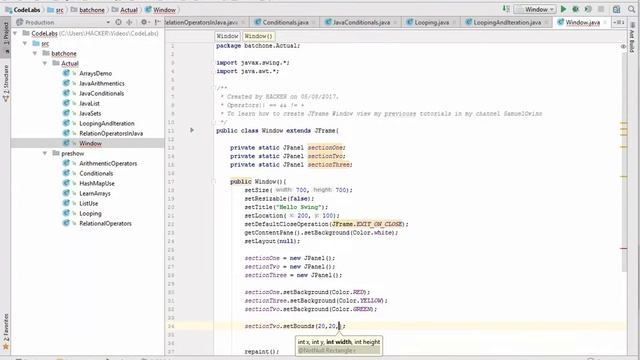Open ListUse class in tree

89,203
